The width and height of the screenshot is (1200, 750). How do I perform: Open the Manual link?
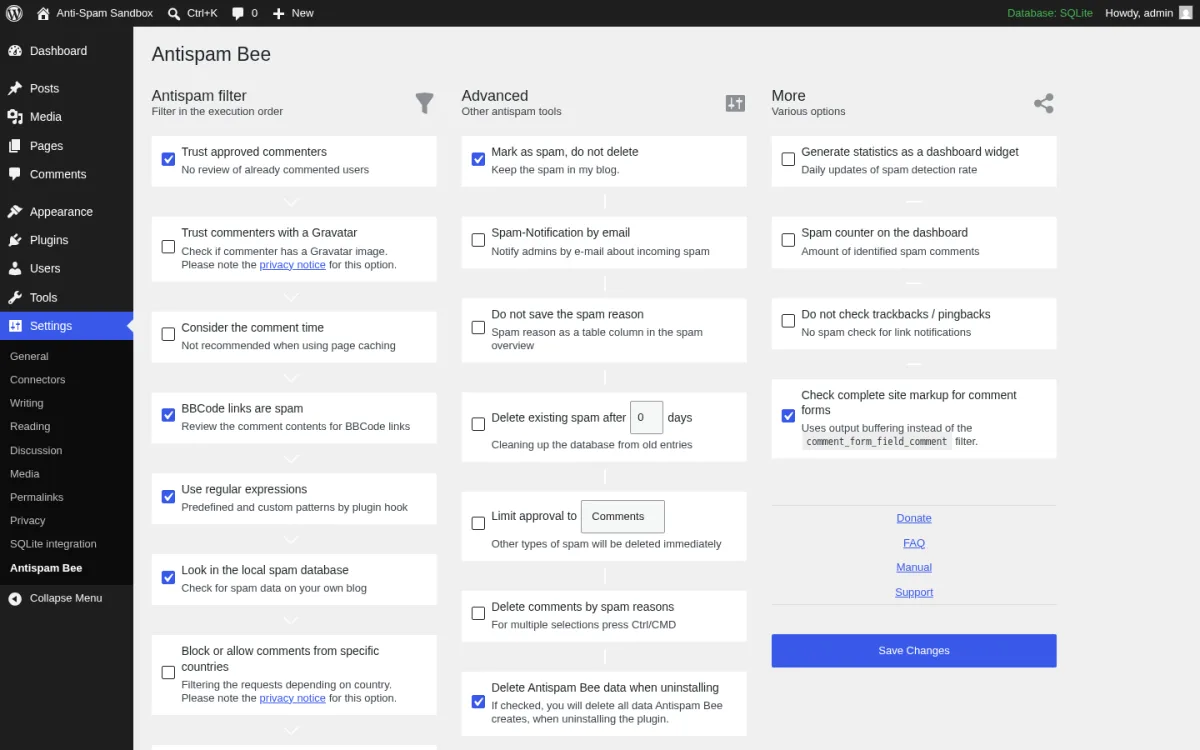(914, 567)
